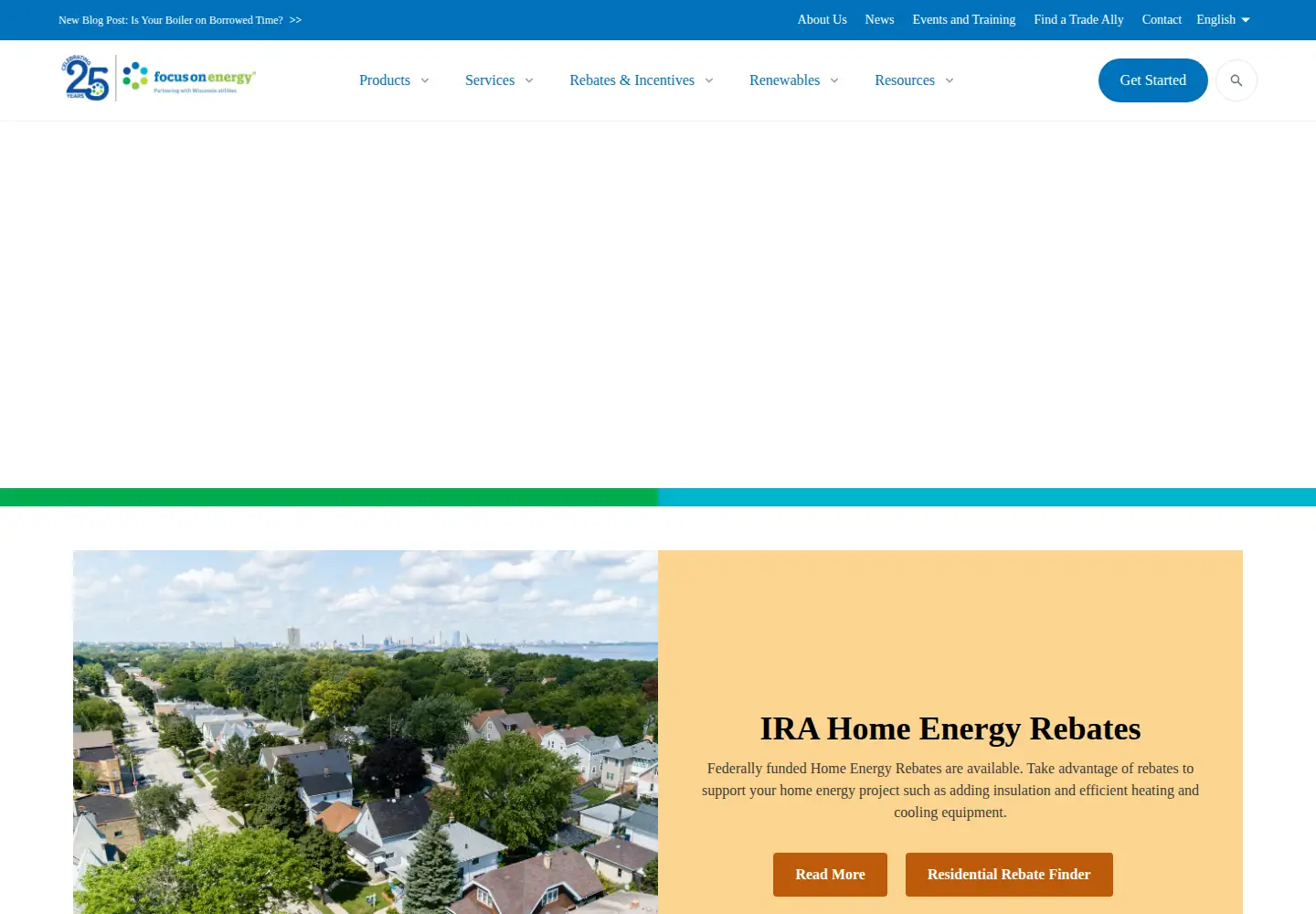Expand the Rebates & Incentives chevron
Image resolution: width=1316 pixels, height=914 pixels.
point(709,80)
